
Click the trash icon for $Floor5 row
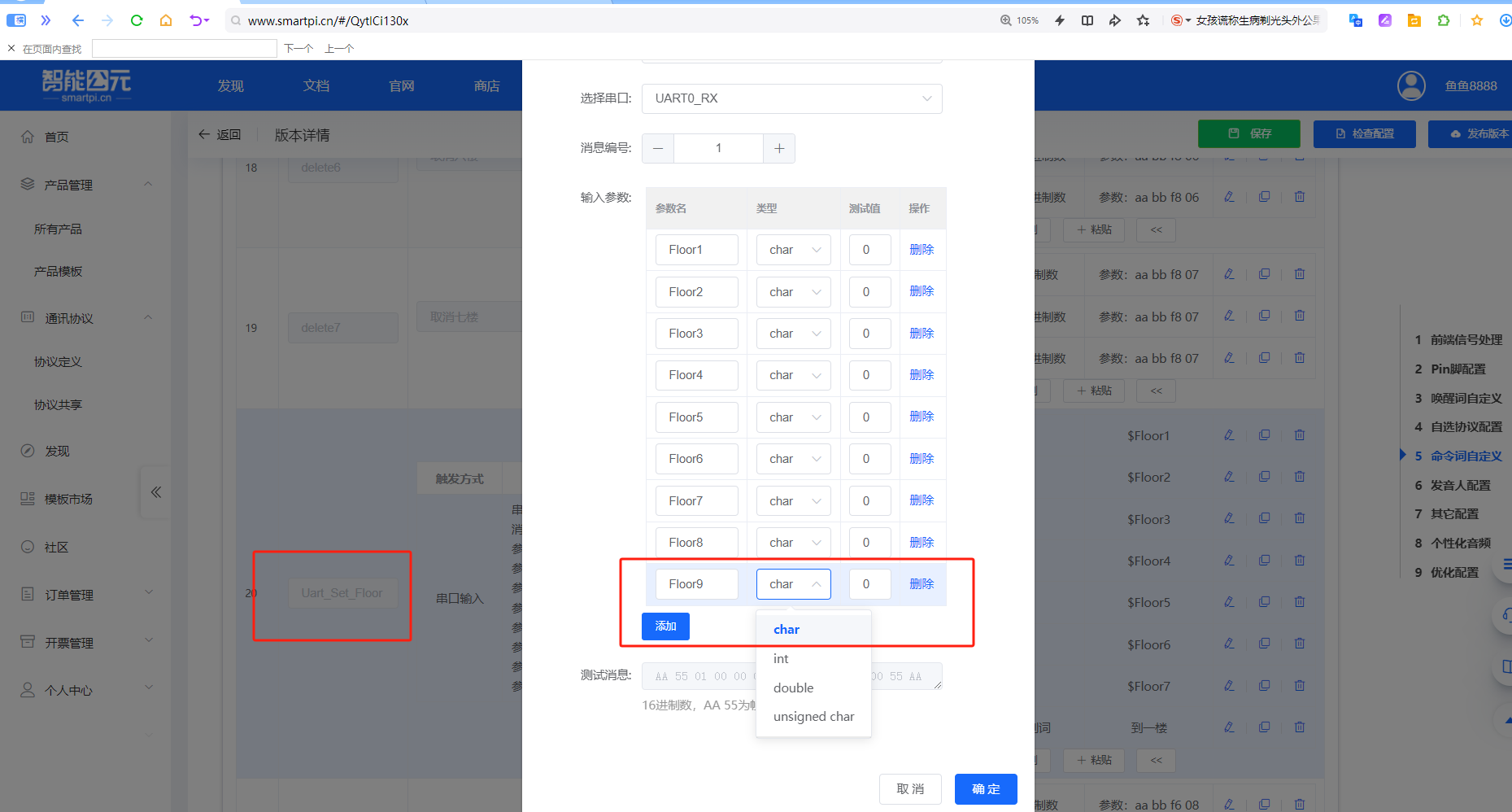coord(1299,602)
